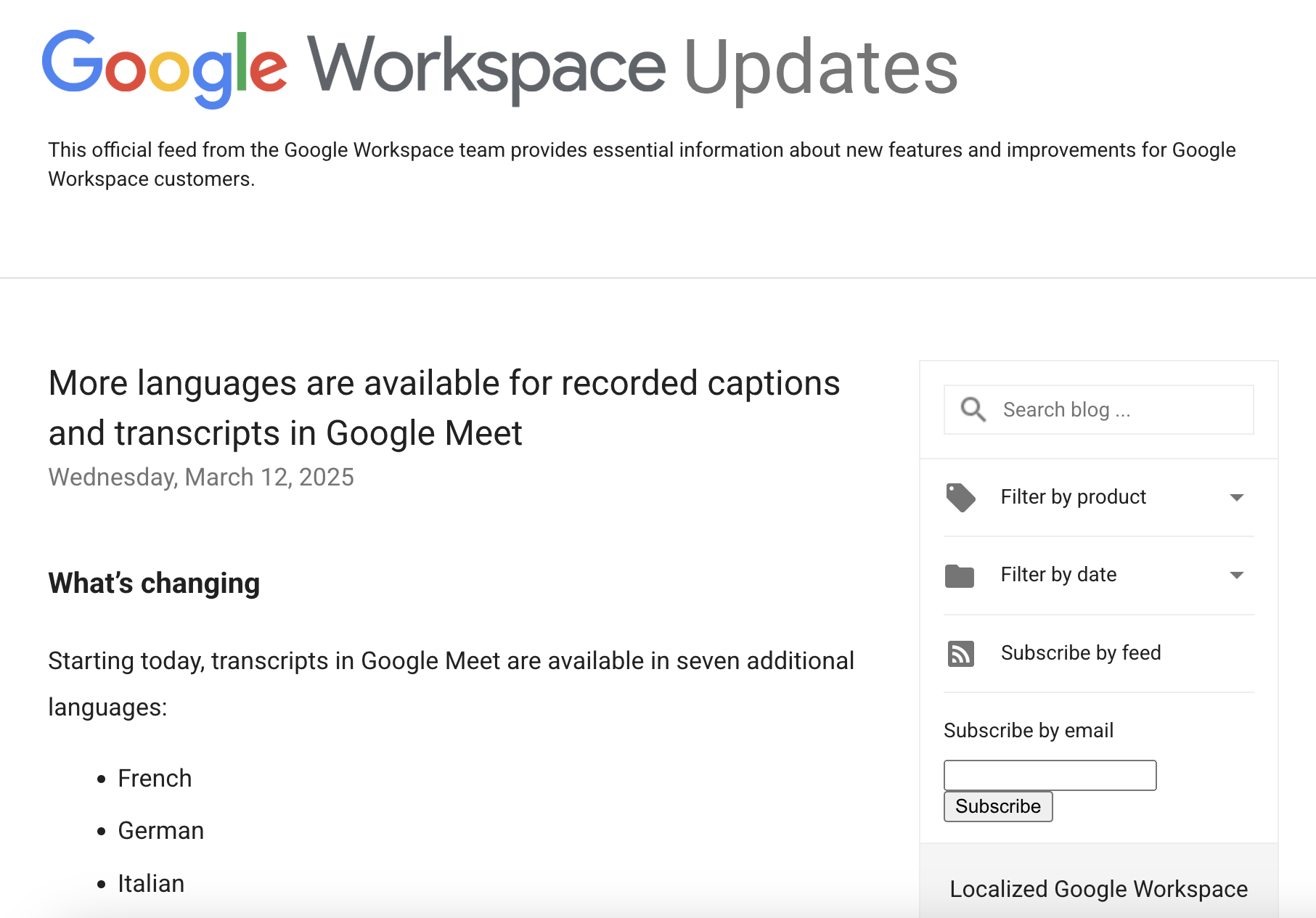The height and width of the screenshot is (918, 1316).
Task: Click the magnifying glass search icon
Action: (x=973, y=409)
